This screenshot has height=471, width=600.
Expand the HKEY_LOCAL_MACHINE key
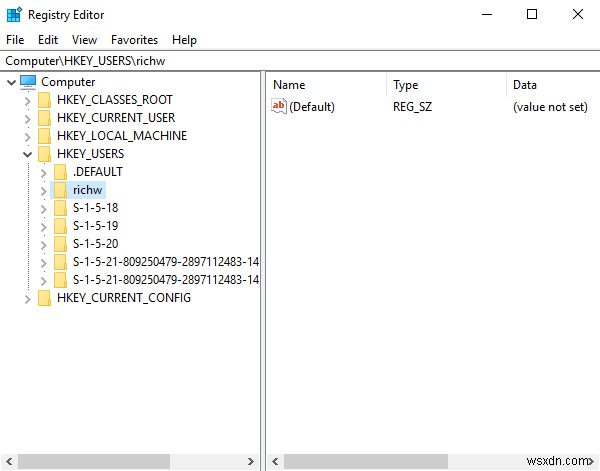(28, 137)
